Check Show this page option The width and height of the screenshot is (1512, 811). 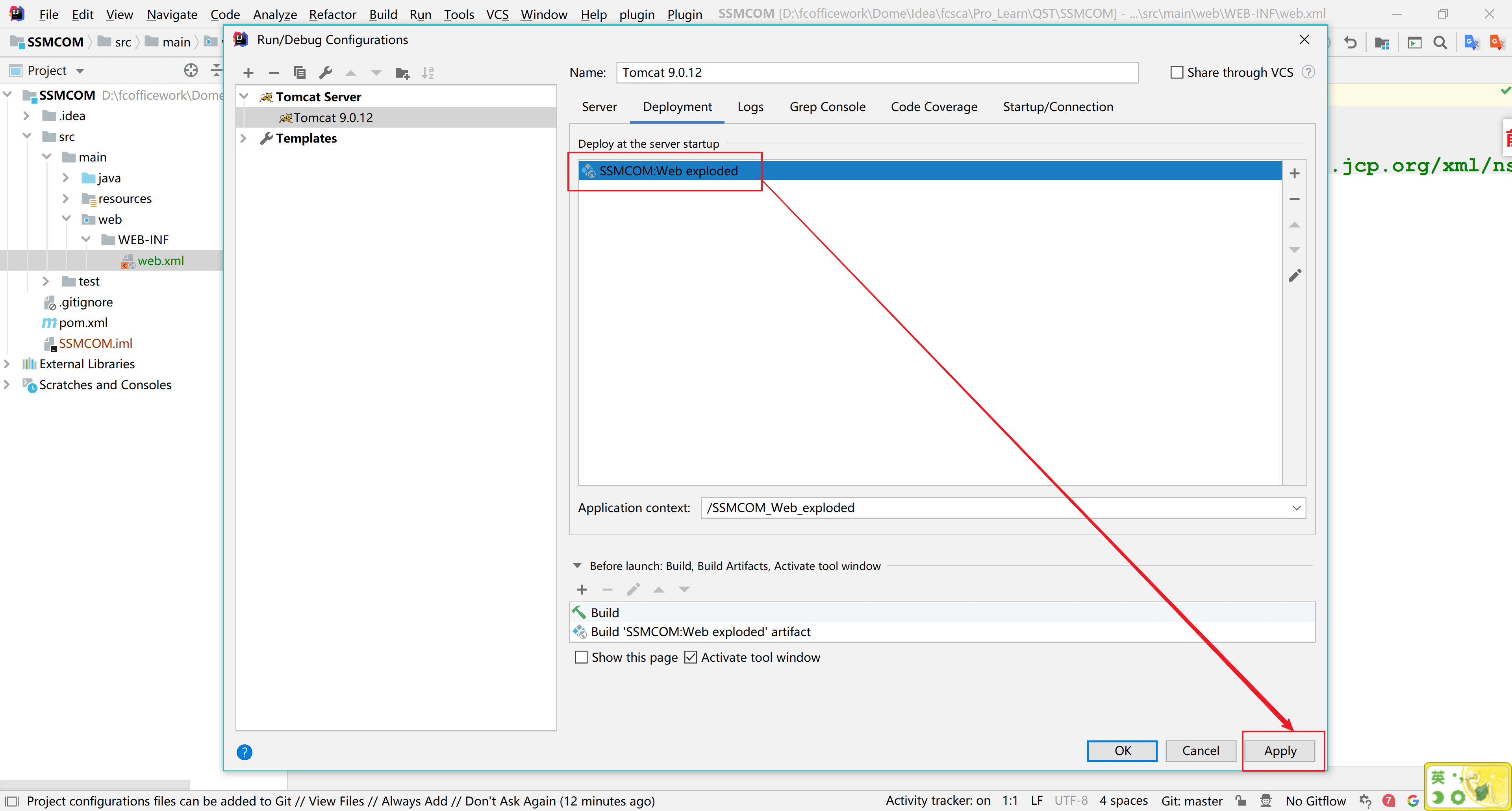tap(581, 657)
